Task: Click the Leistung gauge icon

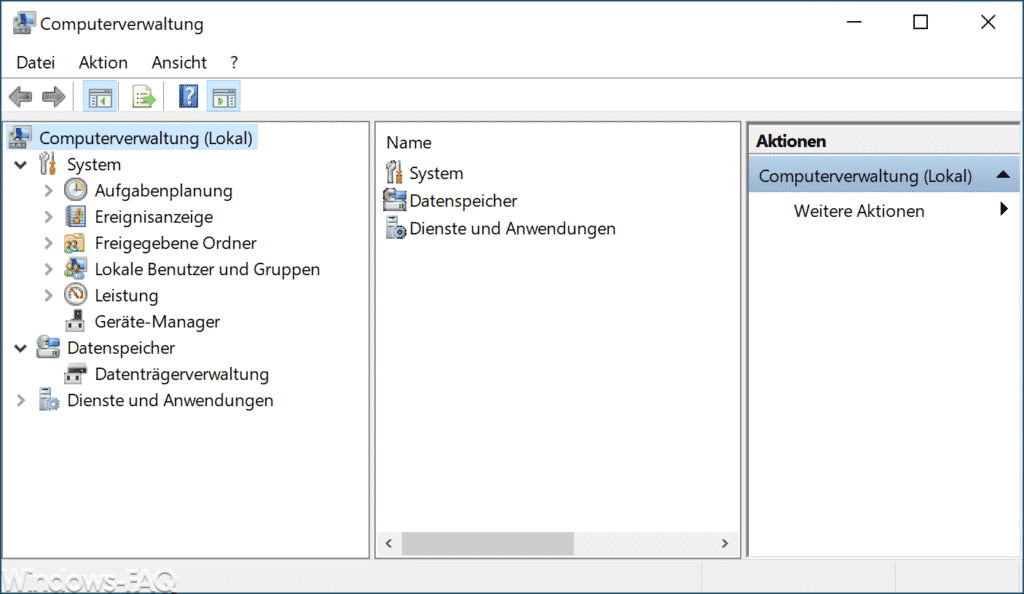Action: (x=75, y=294)
